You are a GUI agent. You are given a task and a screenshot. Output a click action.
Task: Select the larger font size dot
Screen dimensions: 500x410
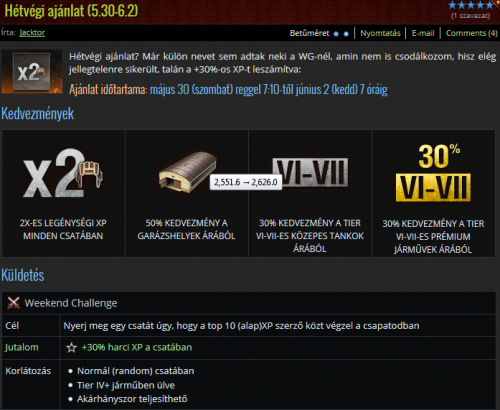pos(346,34)
